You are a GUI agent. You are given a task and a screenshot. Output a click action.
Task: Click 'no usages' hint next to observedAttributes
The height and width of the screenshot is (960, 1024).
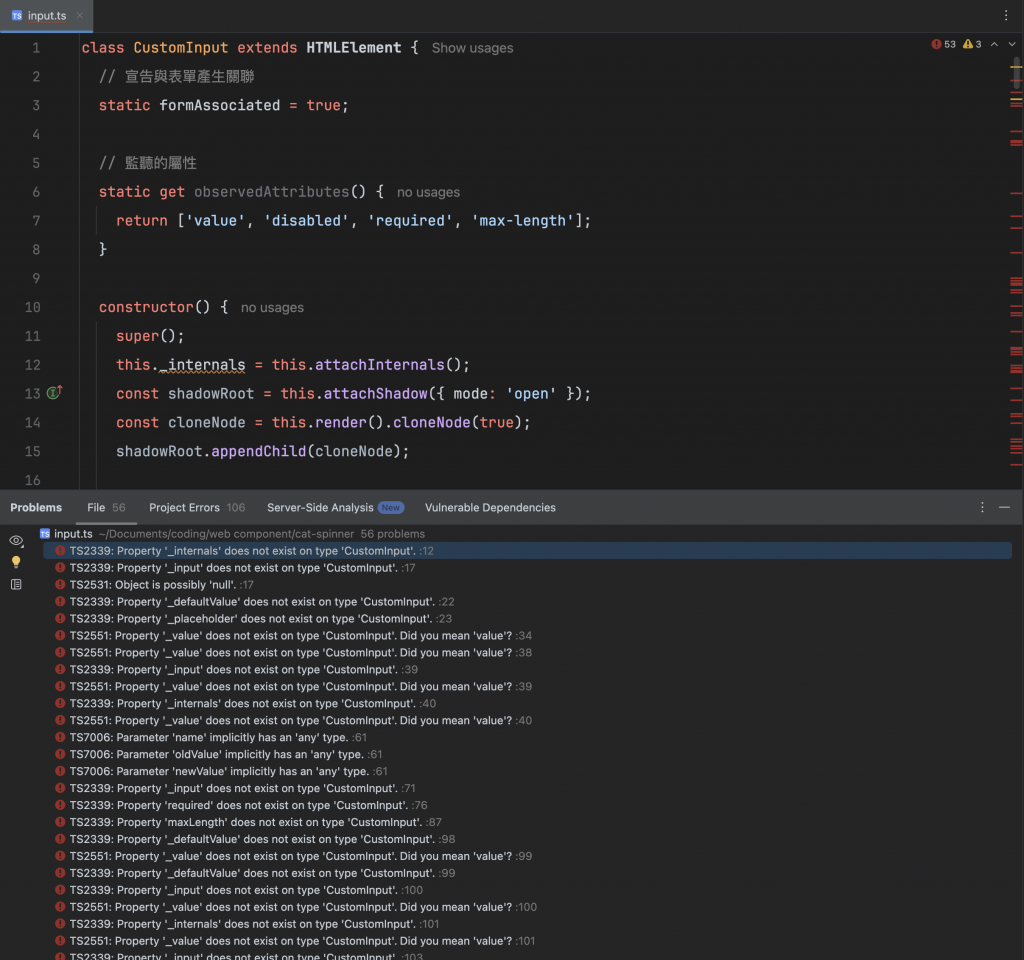click(428, 192)
